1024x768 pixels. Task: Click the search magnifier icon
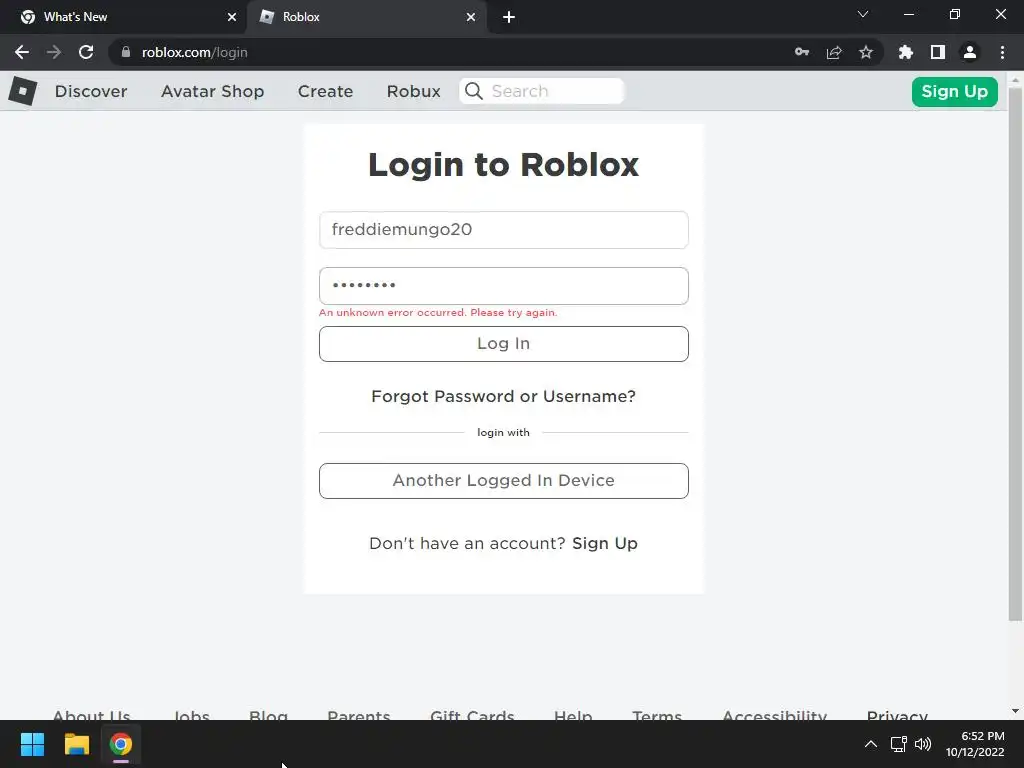474,91
